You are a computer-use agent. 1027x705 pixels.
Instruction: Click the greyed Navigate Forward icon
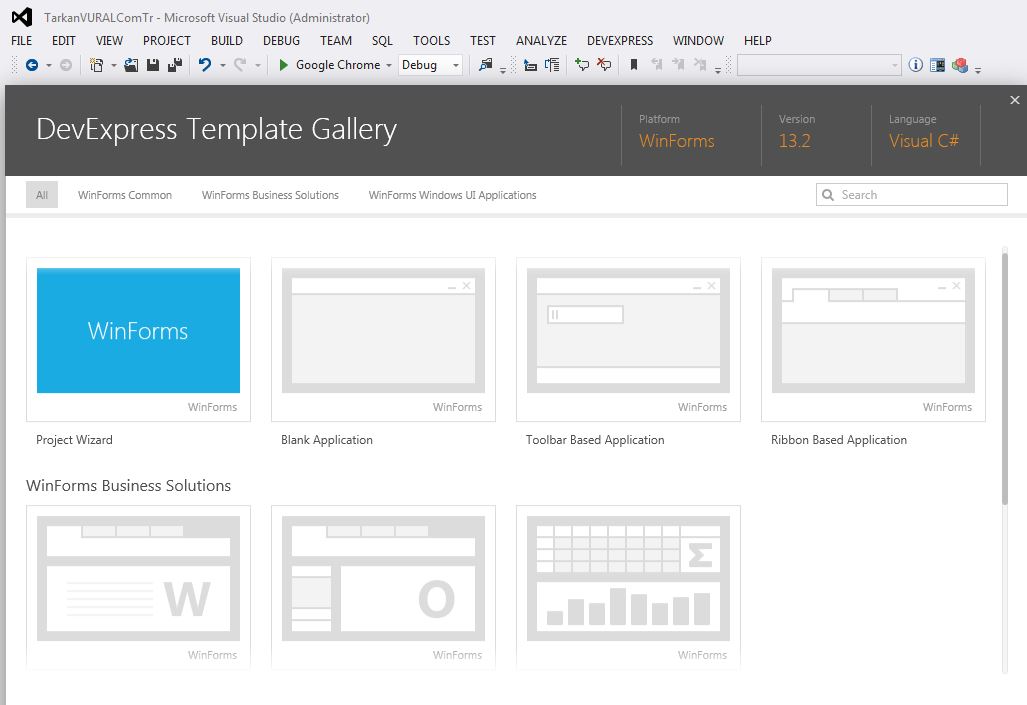[65, 65]
